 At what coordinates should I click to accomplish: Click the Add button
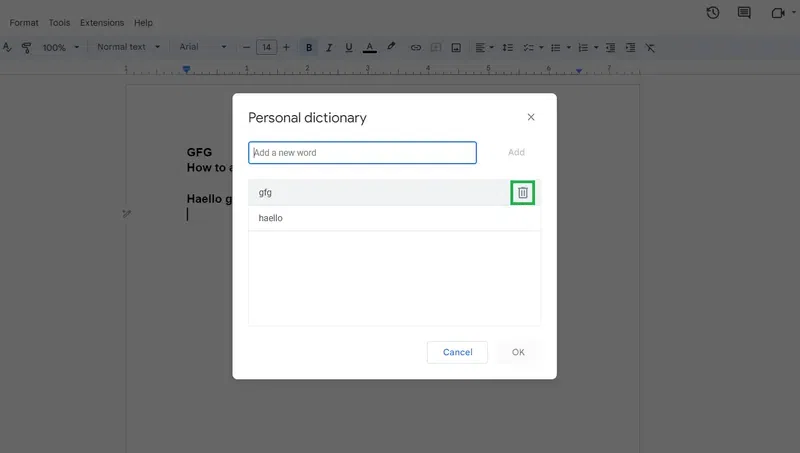click(x=516, y=153)
